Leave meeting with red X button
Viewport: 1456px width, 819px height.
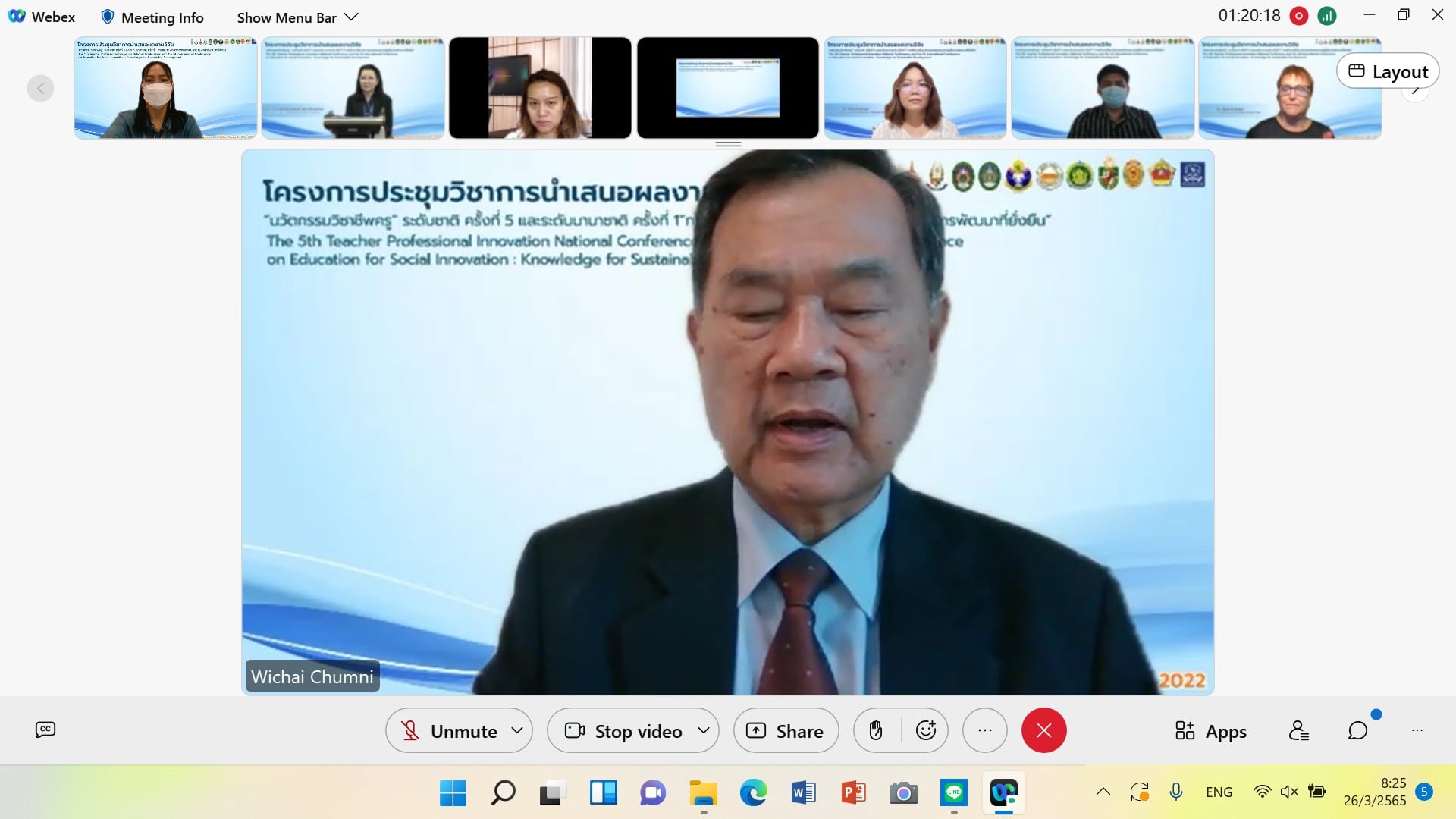coord(1044,730)
